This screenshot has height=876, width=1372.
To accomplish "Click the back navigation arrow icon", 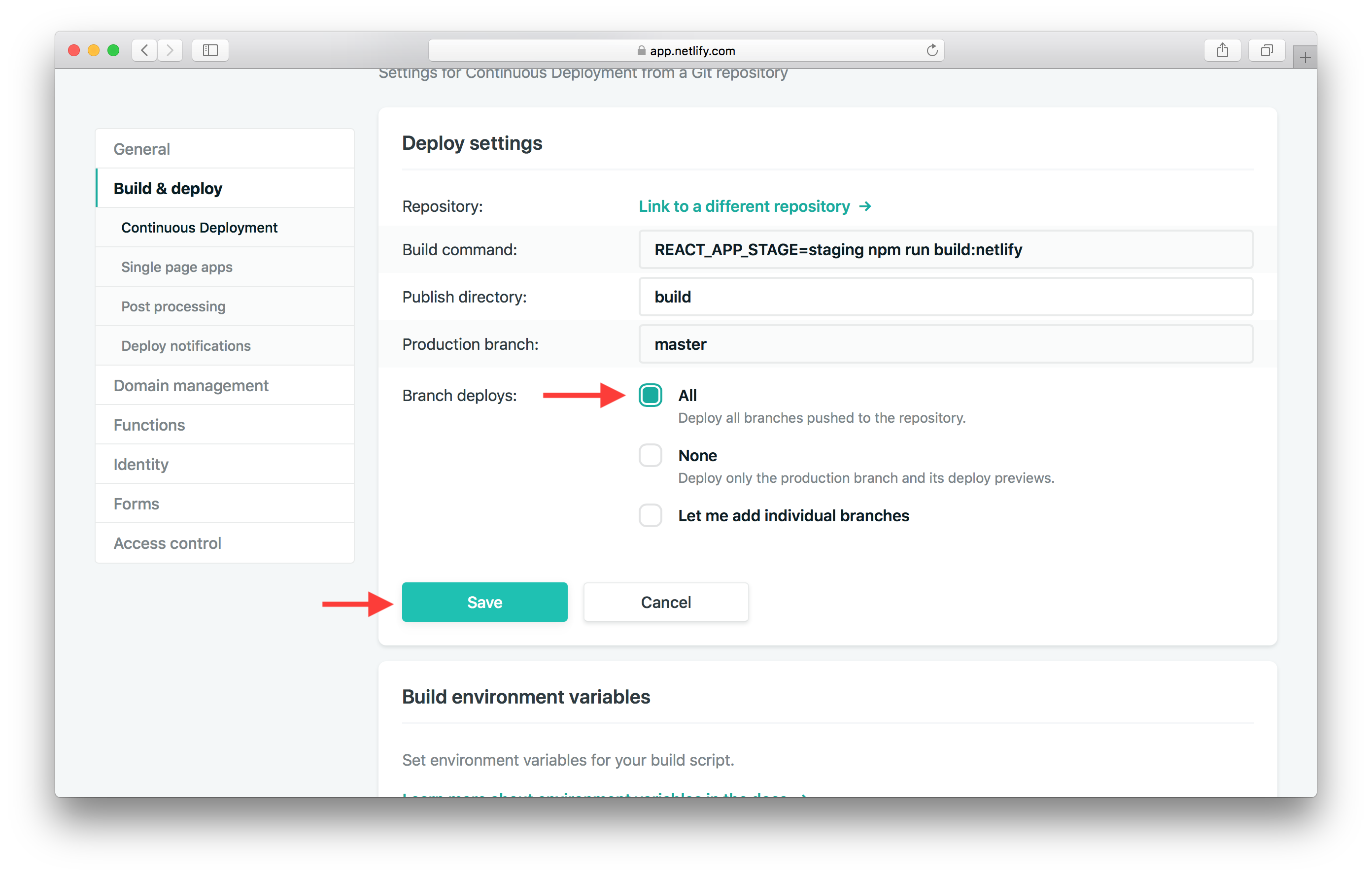I will click(x=147, y=50).
